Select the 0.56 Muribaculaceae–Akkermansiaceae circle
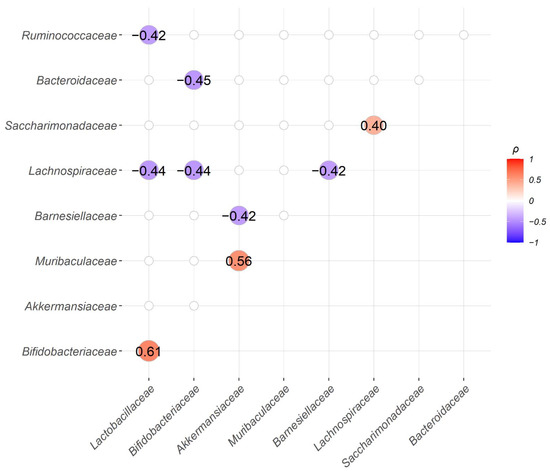Screen dimensions: 550x471 239,261
